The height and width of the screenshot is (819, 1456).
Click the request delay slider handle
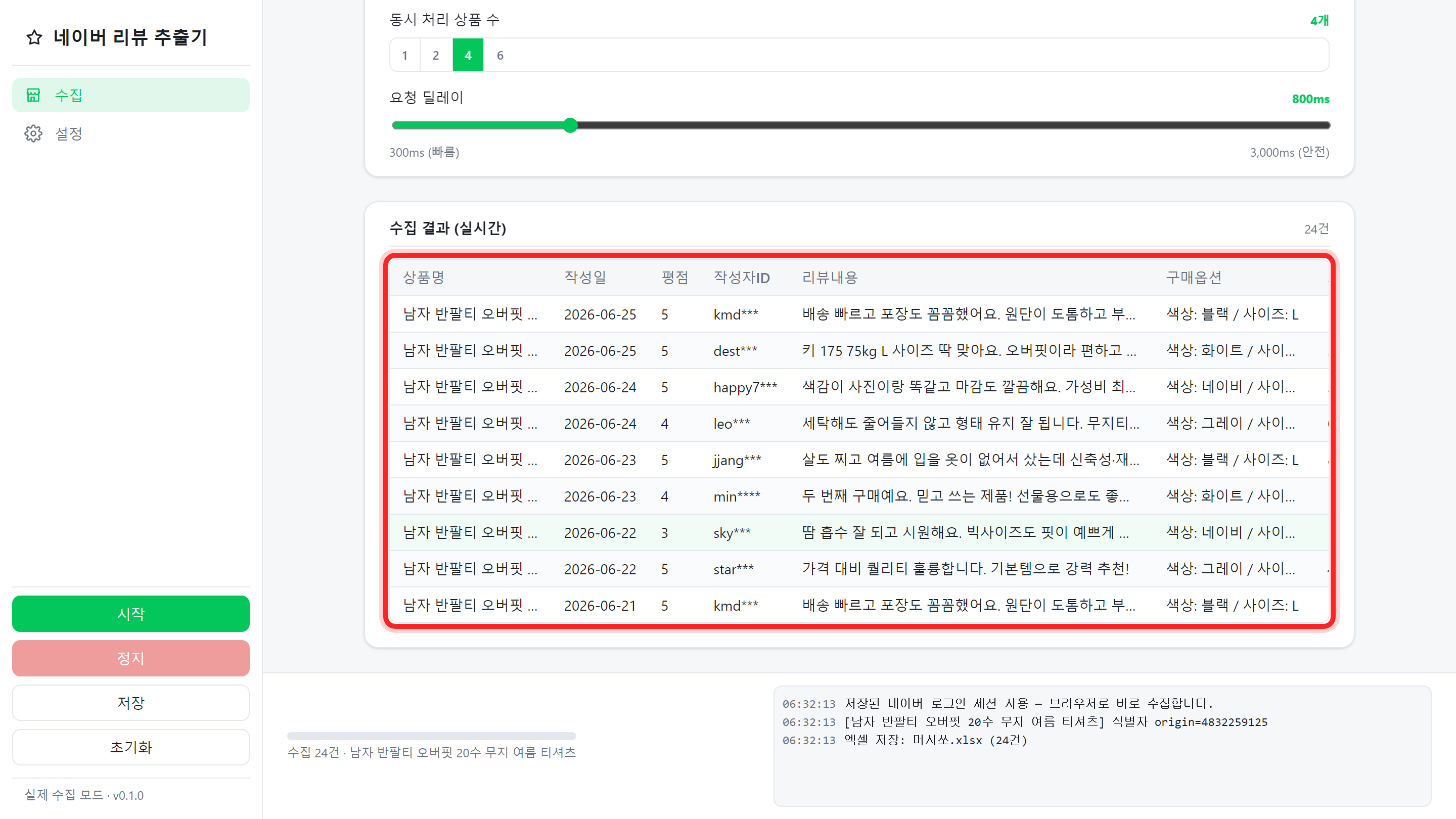click(x=570, y=125)
